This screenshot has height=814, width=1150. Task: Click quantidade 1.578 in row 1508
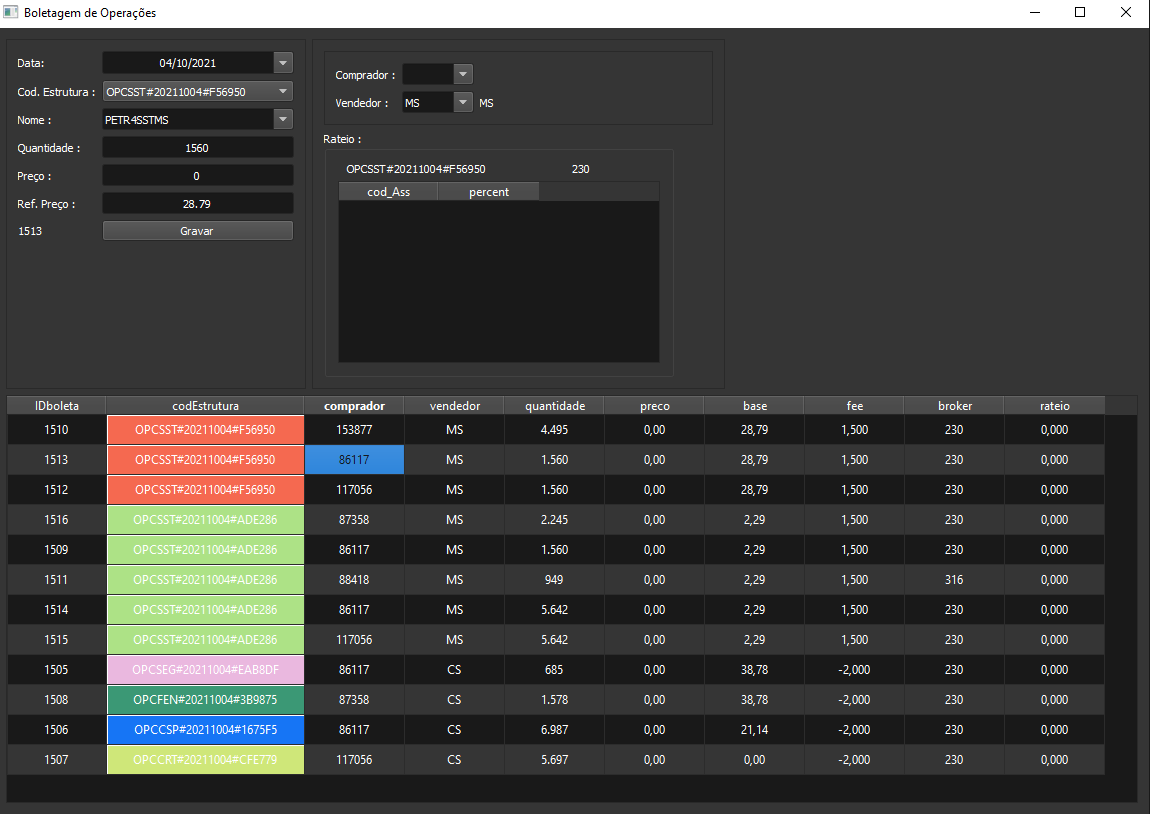(x=554, y=700)
